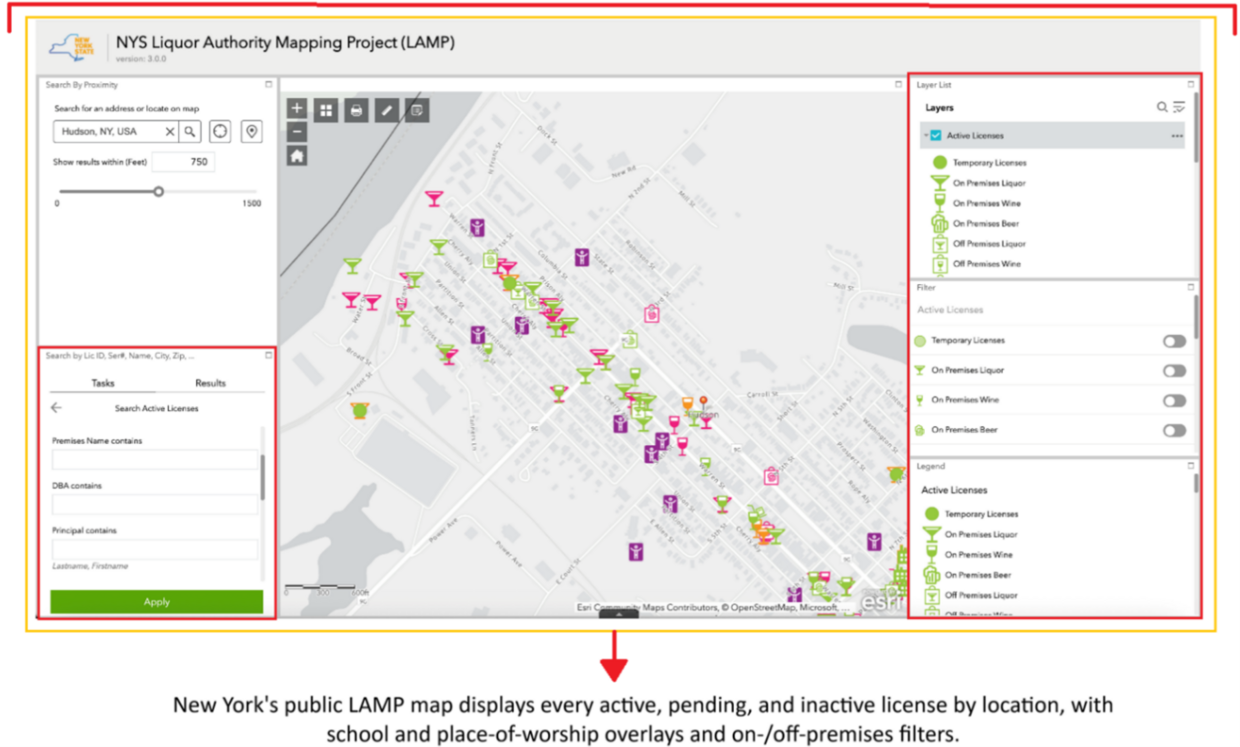Image resolution: width=1240 pixels, height=747 pixels.
Task: Open Active Licenses layer options menu
Action: (1177, 136)
